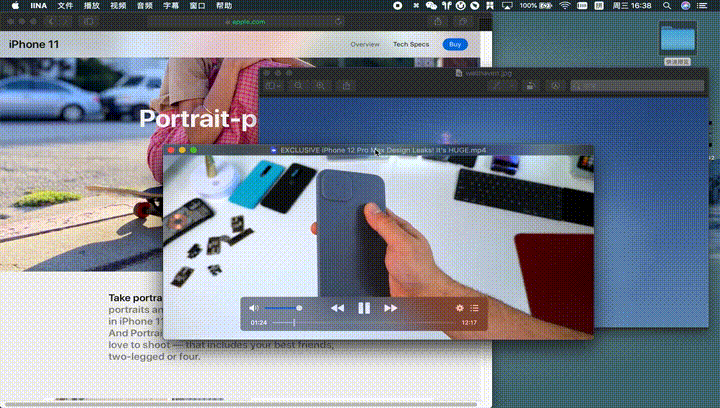Click Safari's share button
The height and width of the screenshot is (408, 720).
[438, 22]
